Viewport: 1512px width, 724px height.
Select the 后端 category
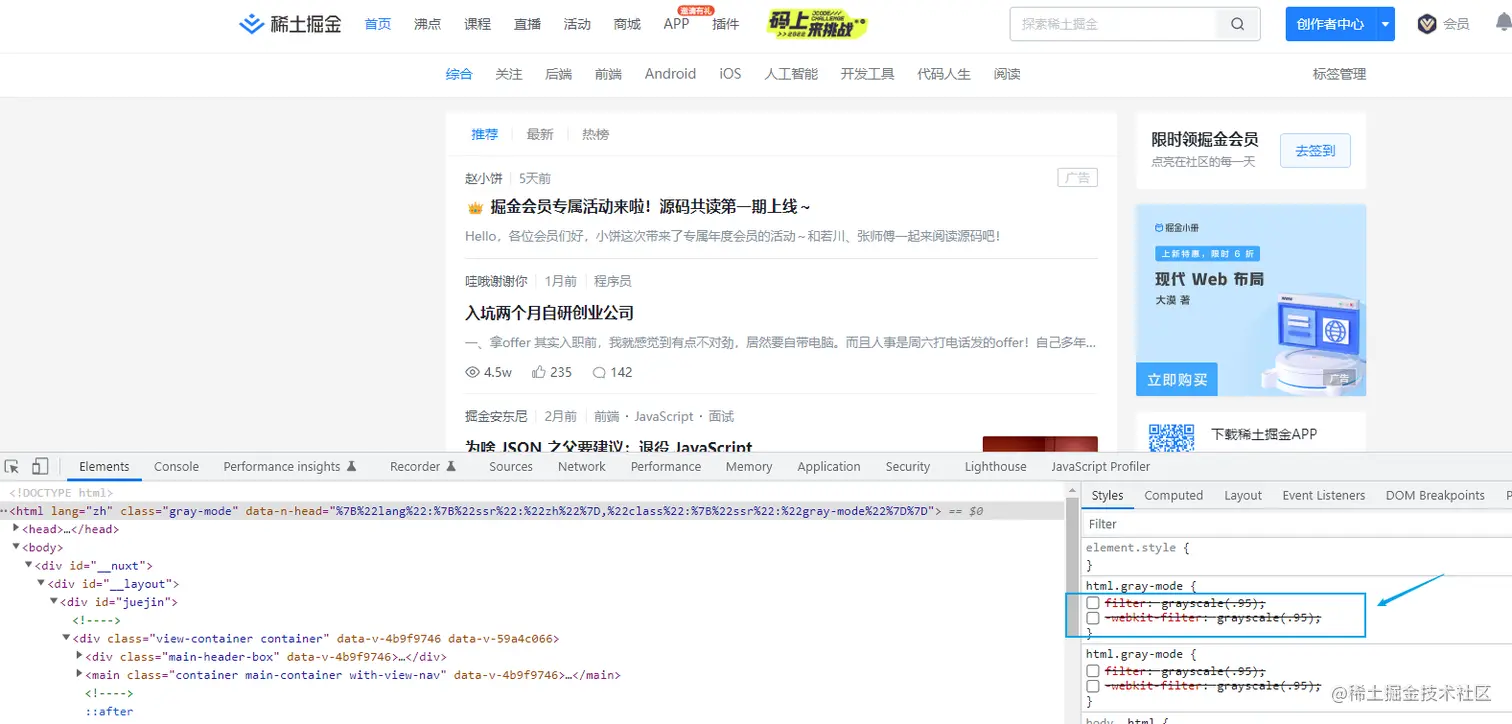(558, 74)
